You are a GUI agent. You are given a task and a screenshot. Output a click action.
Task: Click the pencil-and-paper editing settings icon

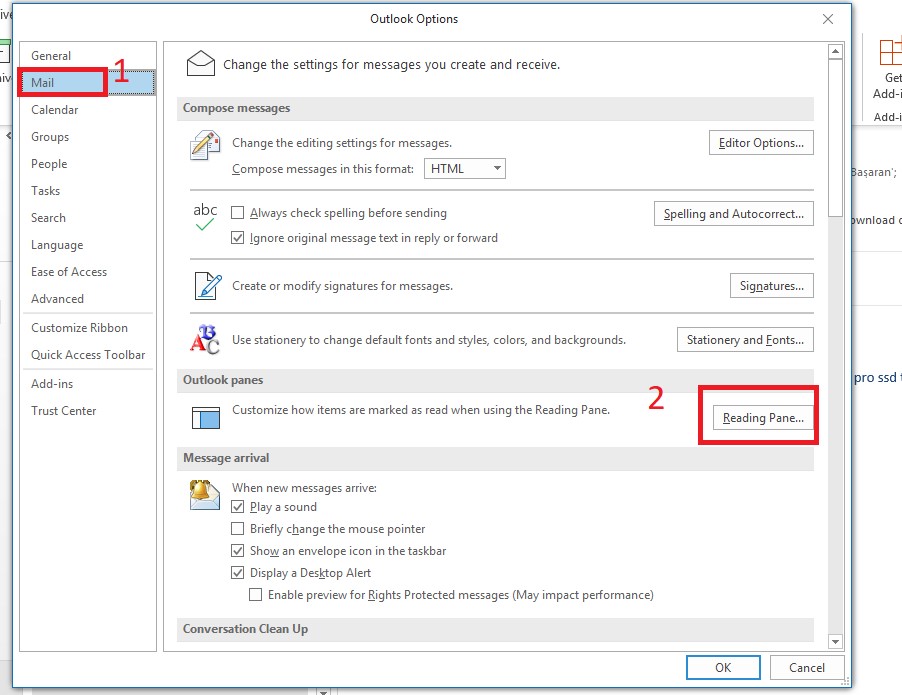205,145
